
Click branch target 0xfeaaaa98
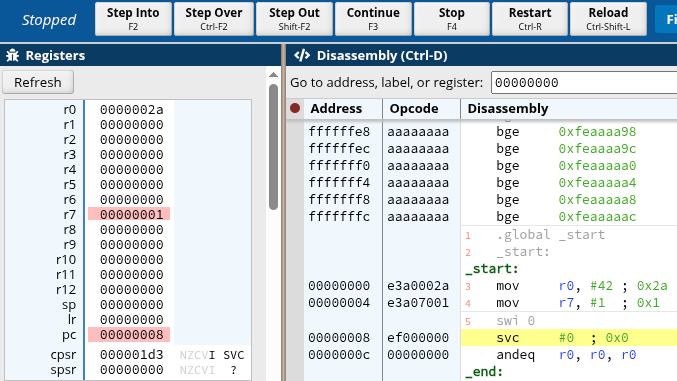597,131
